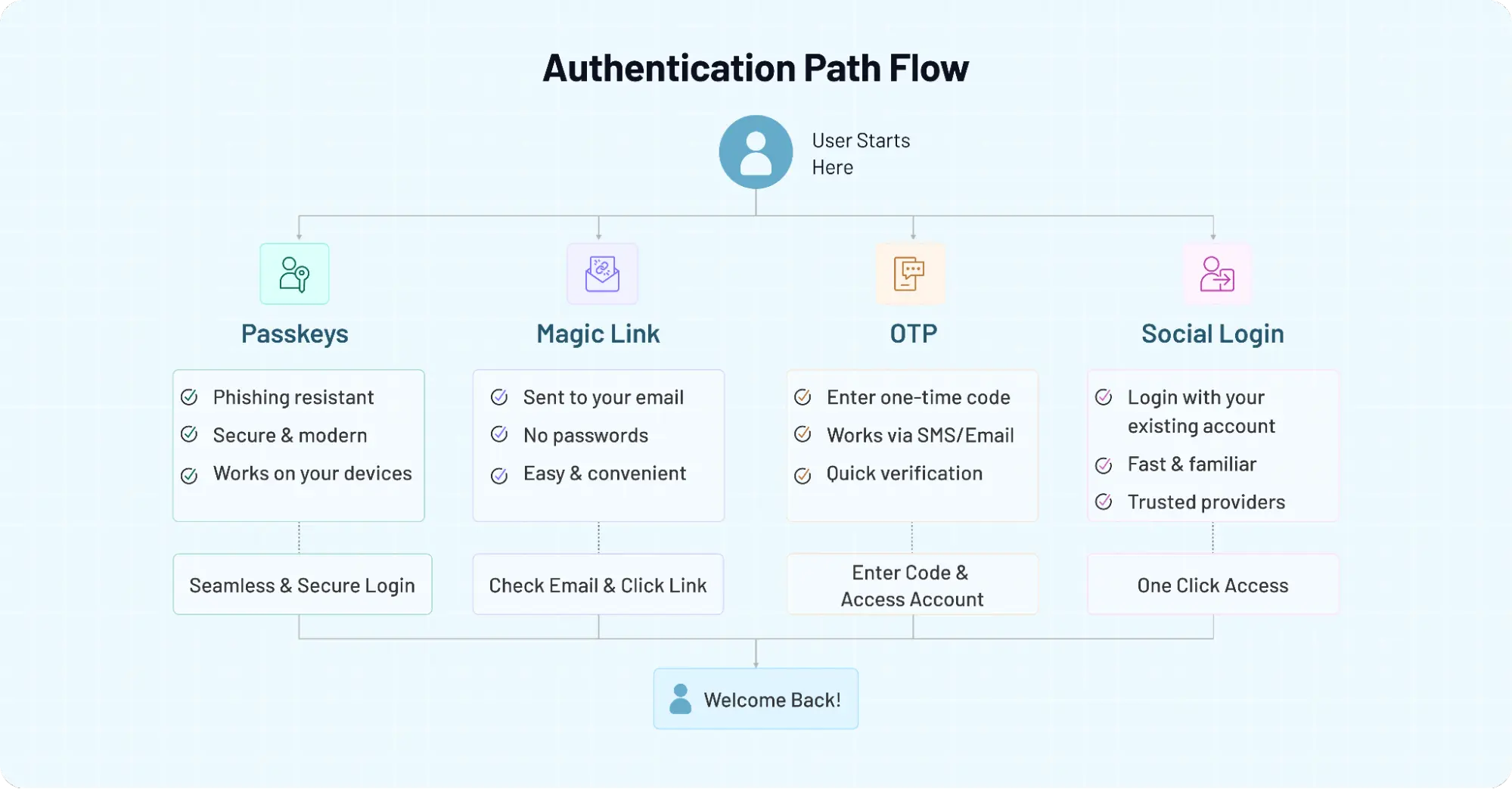The image size is (1512, 789).
Task: Click checkmark icon beside No passwords
Action: (499, 435)
